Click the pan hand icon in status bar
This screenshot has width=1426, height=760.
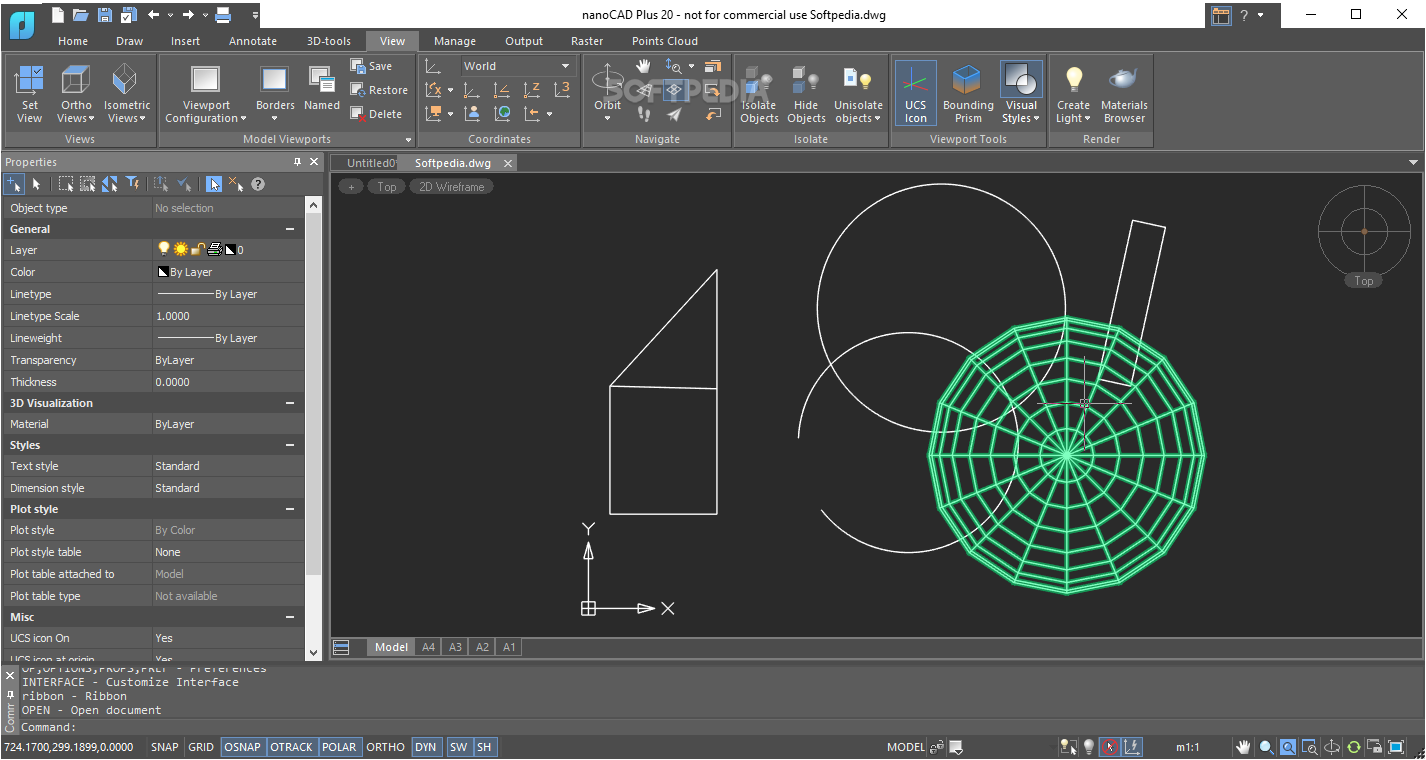[x=1243, y=747]
